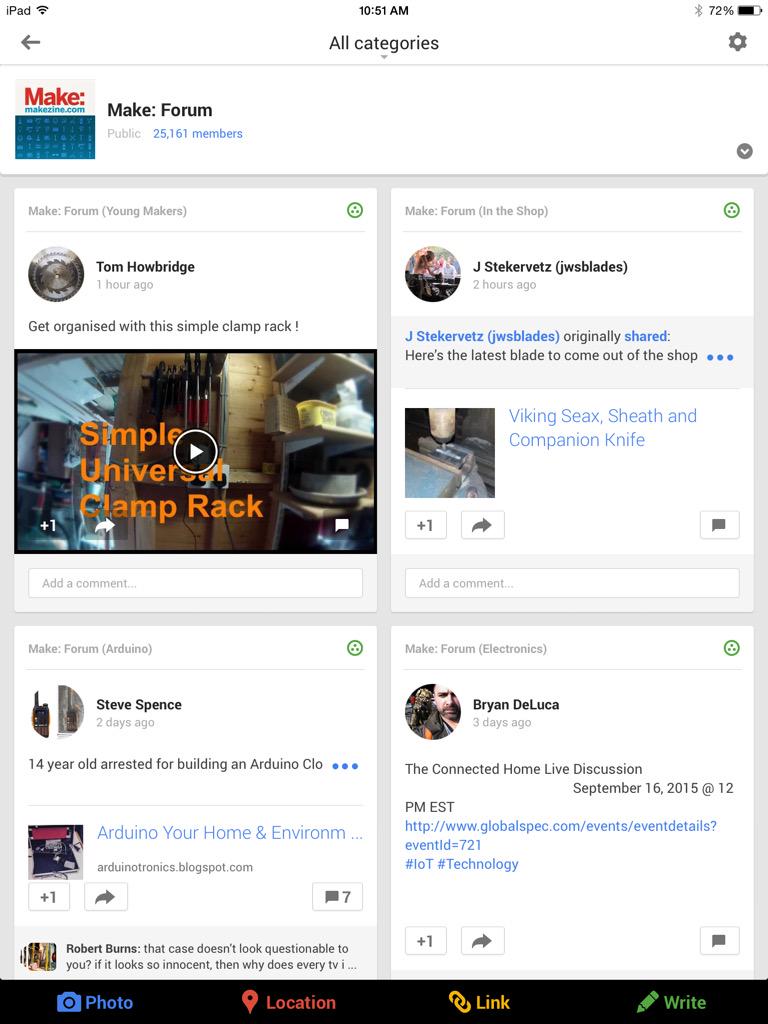Open arduinotronics.blogspot.com source text

click(x=175, y=867)
